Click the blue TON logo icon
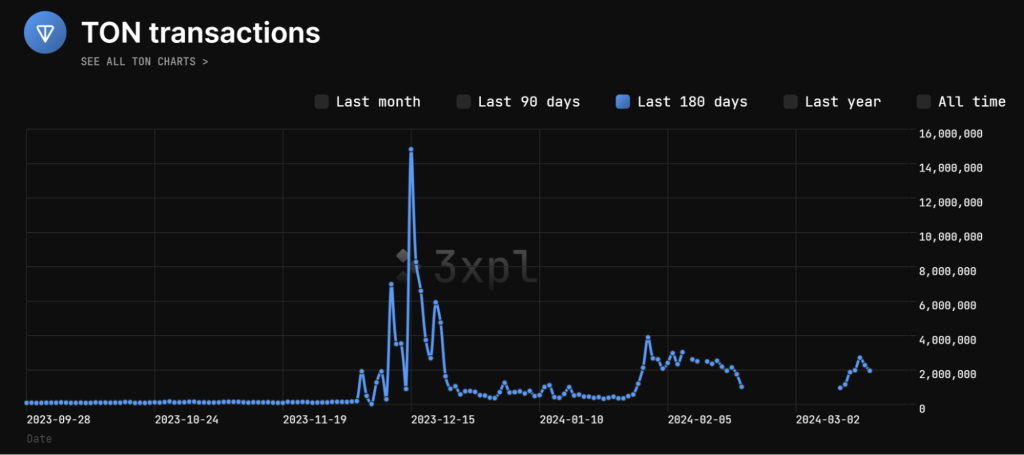 [45, 32]
